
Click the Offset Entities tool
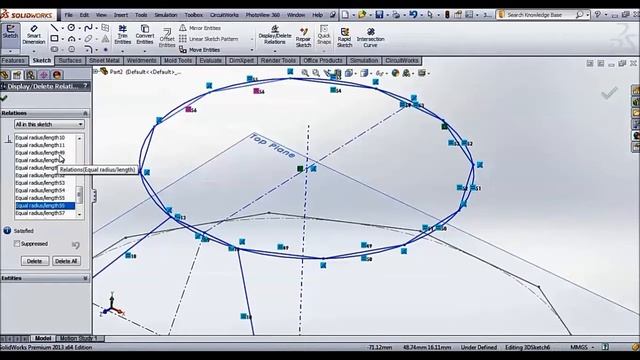click(x=167, y=38)
